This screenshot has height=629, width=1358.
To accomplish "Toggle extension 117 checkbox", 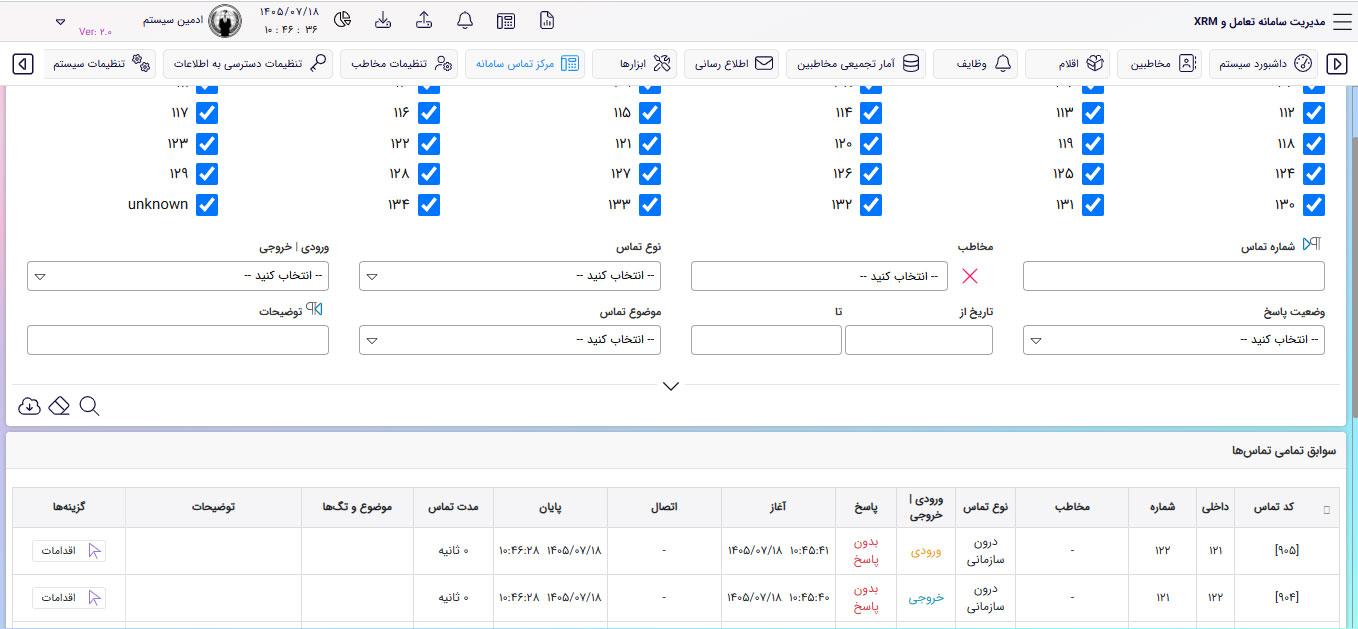I will (207, 112).
